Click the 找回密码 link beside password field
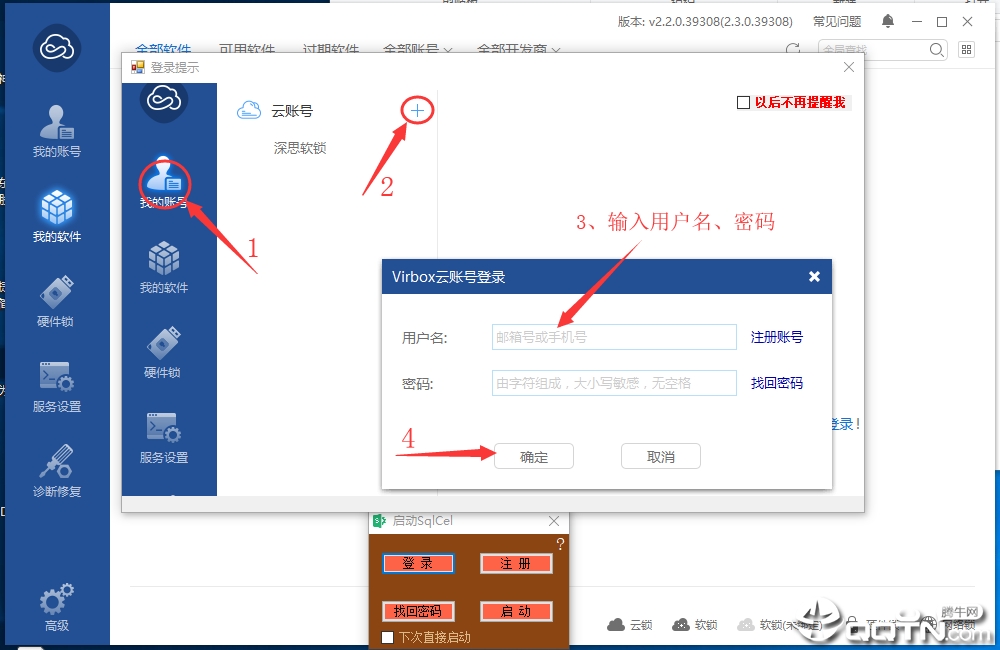Viewport: 1000px width, 650px height. coord(776,383)
